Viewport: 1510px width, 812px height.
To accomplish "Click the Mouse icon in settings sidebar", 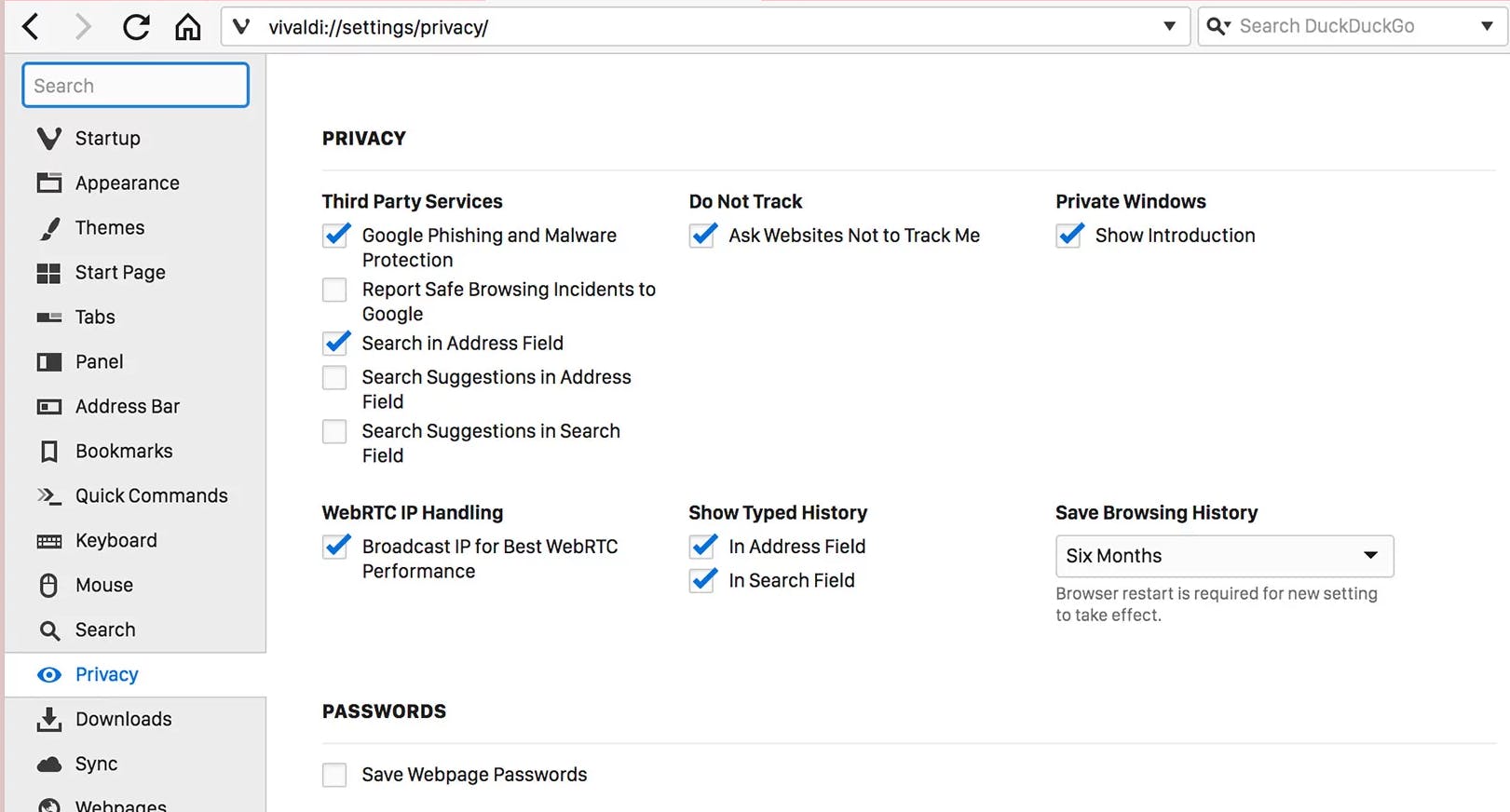I will pos(49,586).
